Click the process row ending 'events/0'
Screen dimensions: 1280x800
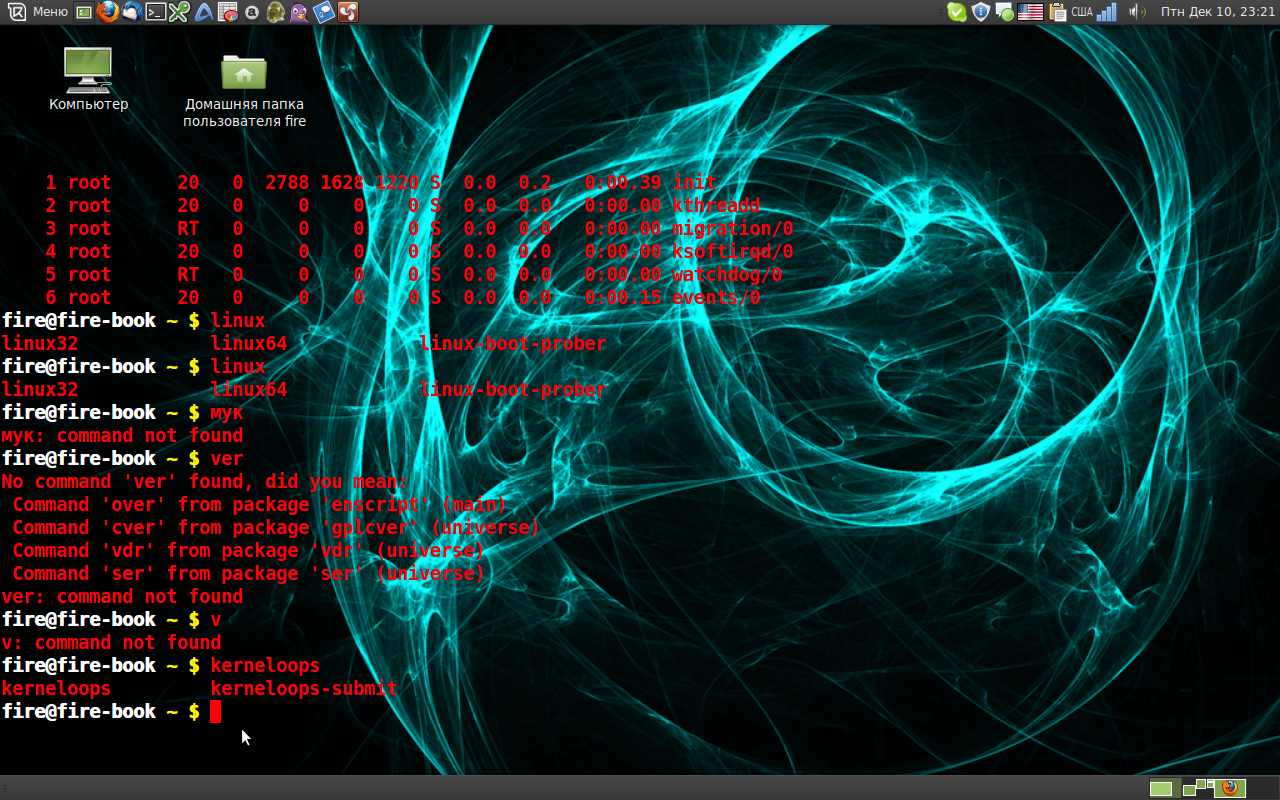pyautogui.click(x=402, y=297)
